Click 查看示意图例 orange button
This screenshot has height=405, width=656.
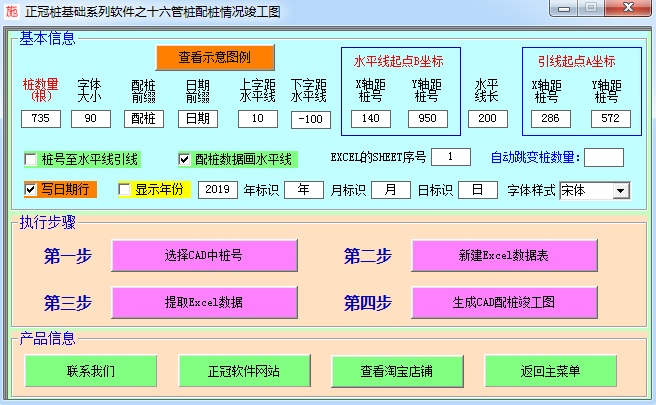[215, 57]
